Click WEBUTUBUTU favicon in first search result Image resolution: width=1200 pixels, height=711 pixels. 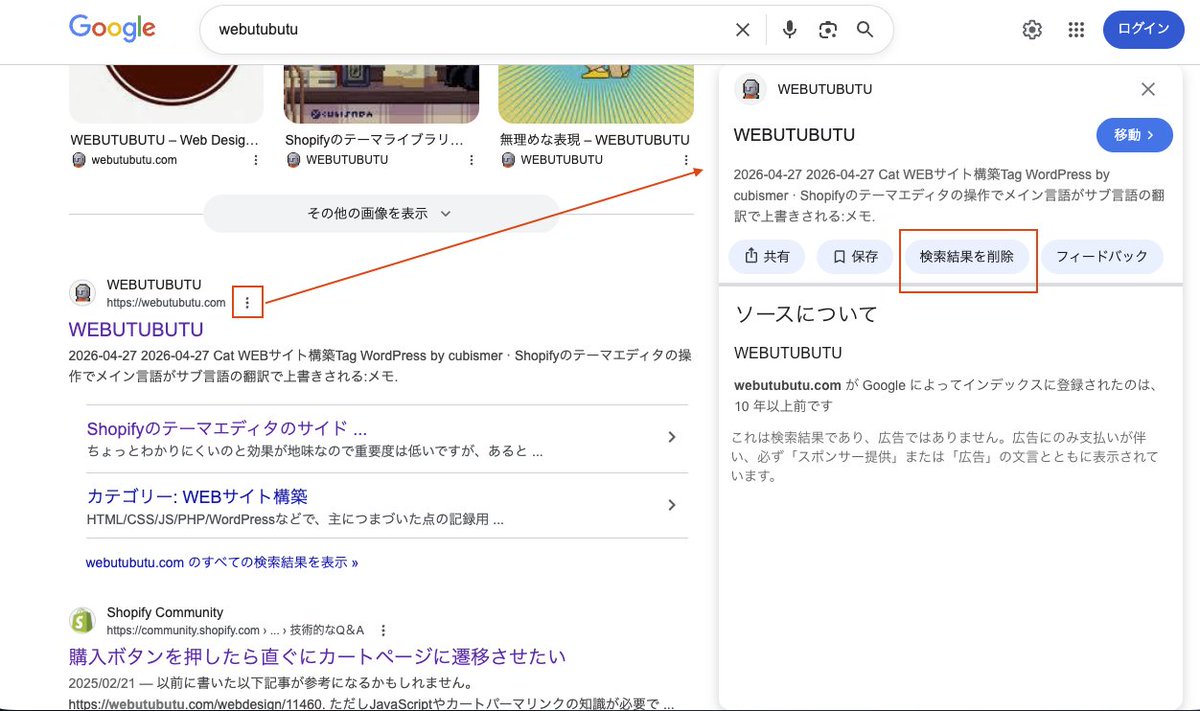(x=82, y=293)
